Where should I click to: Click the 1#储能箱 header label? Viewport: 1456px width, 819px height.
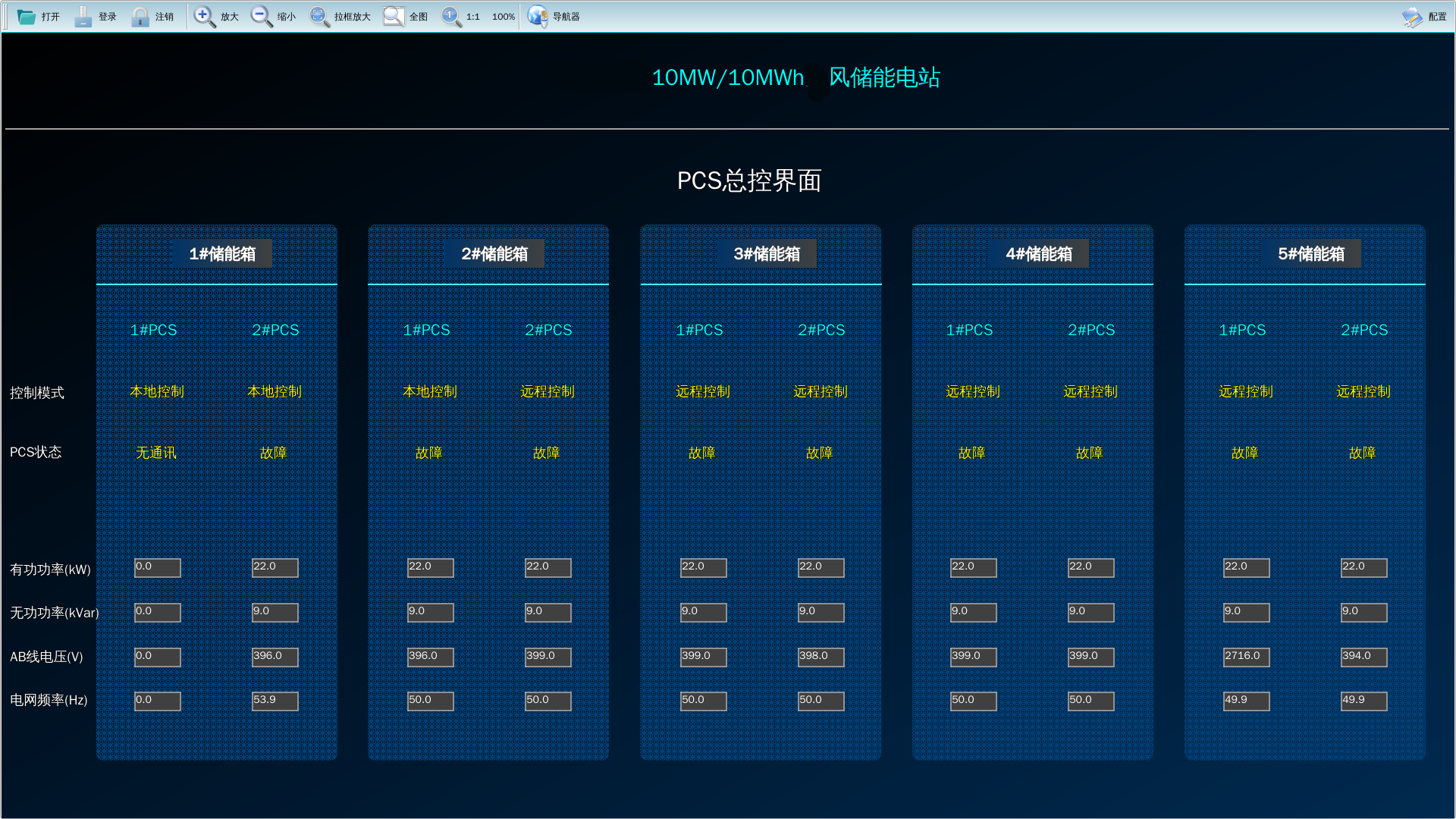pyautogui.click(x=222, y=254)
